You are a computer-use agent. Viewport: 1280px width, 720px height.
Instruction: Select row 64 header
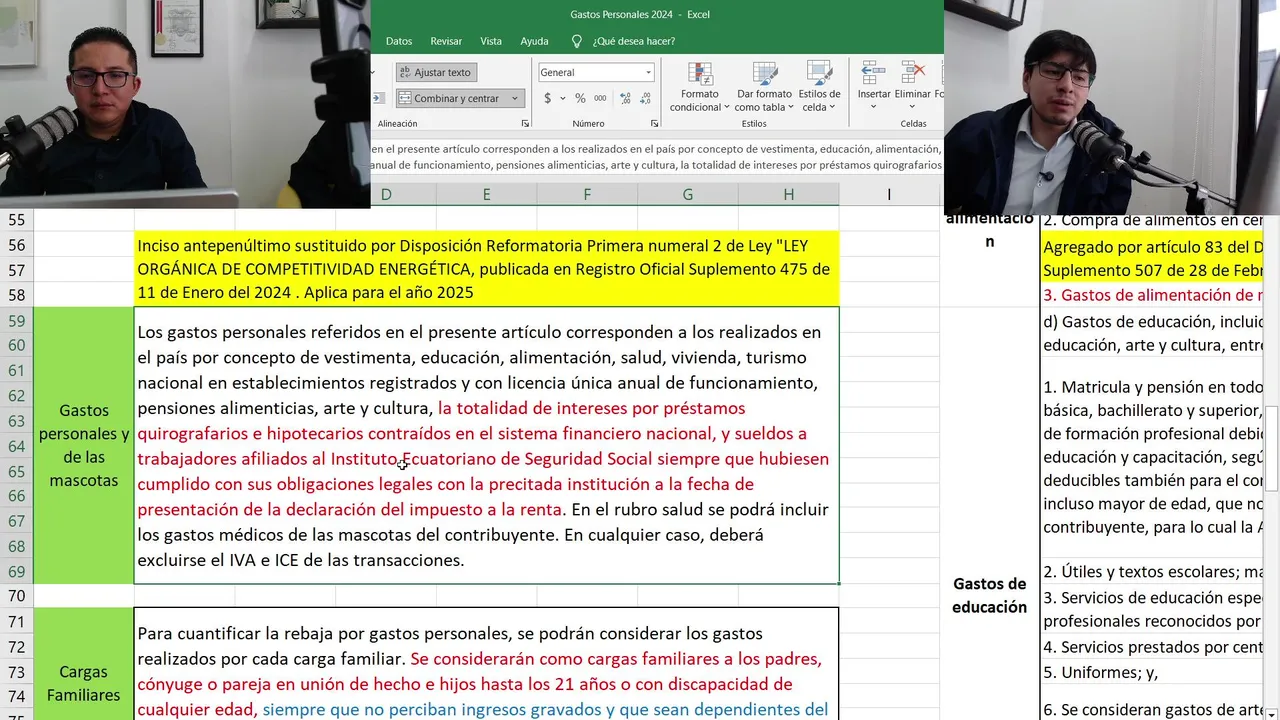click(x=16, y=446)
